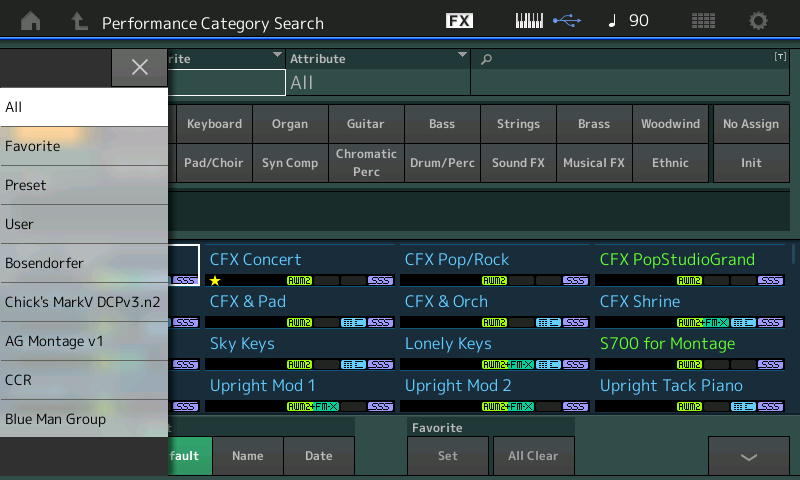Filter by Bass category
The width and height of the screenshot is (800, 480).
442,124
